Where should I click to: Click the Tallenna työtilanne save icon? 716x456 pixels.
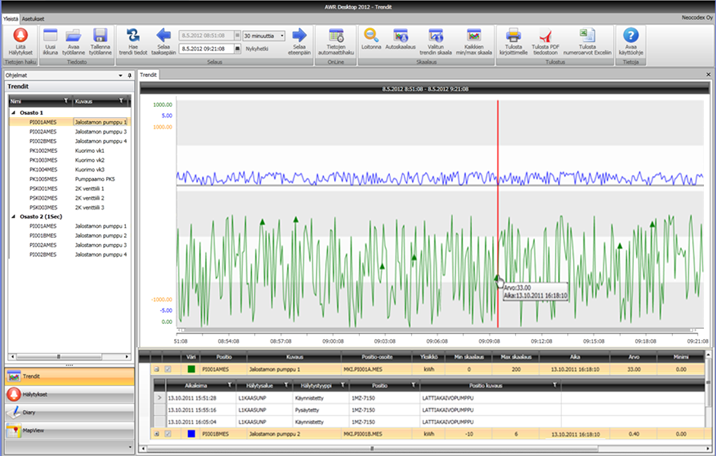(x=101, y=34)
